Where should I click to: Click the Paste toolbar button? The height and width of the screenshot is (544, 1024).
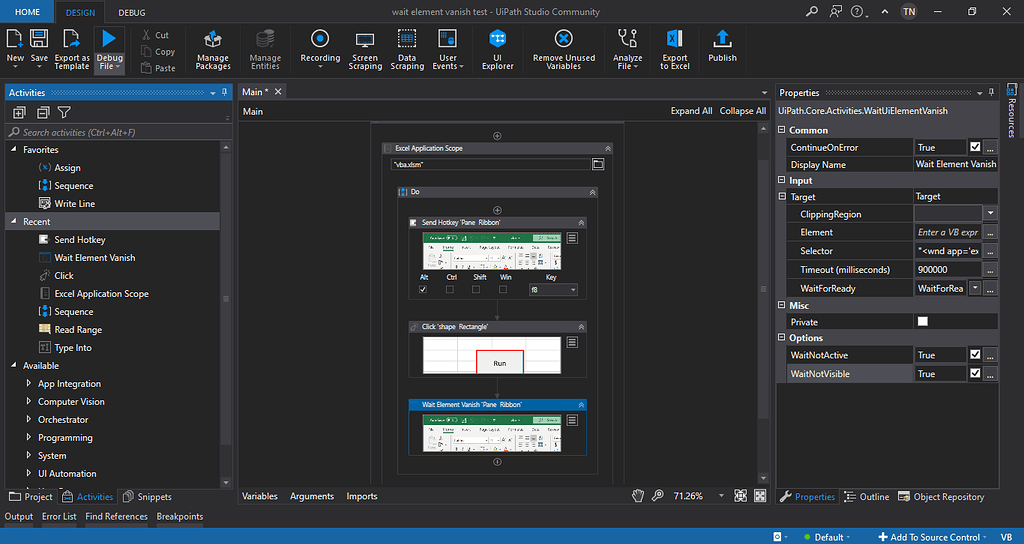158,68
